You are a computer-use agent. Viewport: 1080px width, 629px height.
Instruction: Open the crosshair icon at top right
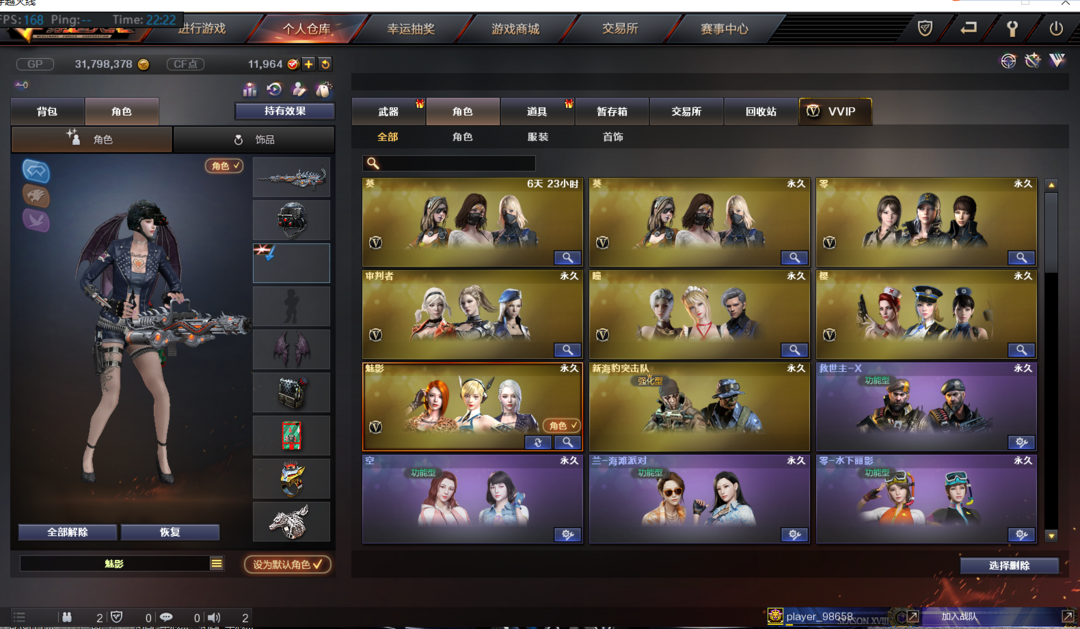pos(1008,61)
